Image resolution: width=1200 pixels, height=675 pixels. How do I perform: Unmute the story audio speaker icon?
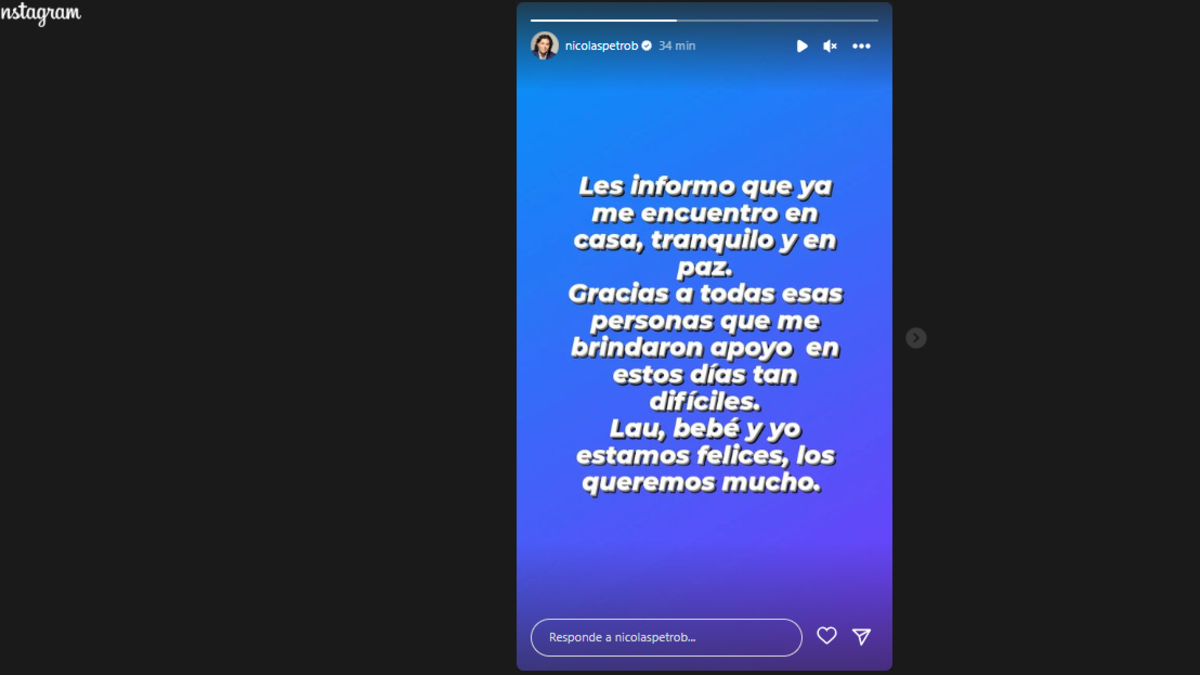click(830, 46)
